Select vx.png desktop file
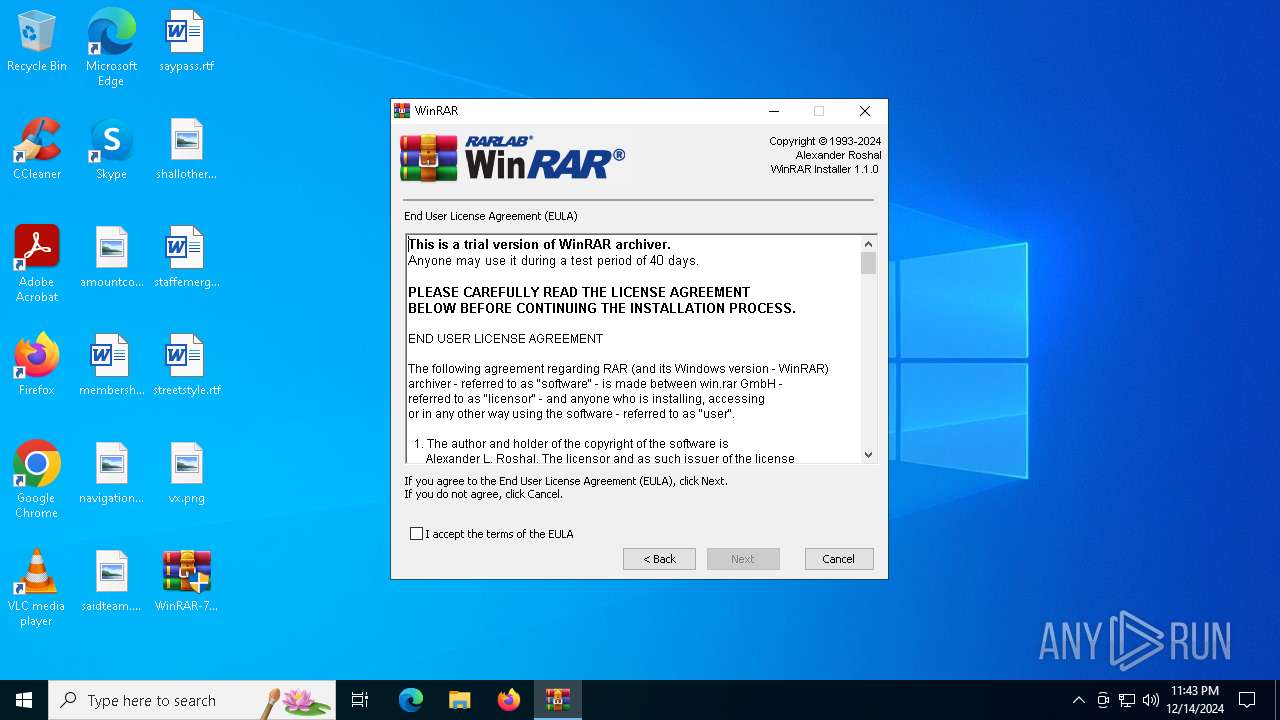 [187, 474]
